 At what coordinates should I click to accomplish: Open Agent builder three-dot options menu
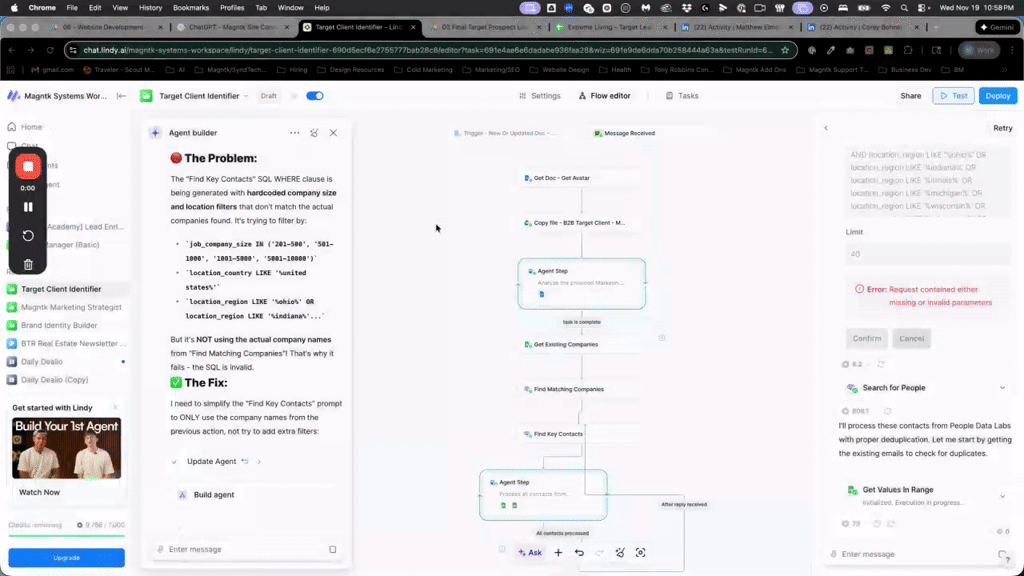click(x=294, y=133)
